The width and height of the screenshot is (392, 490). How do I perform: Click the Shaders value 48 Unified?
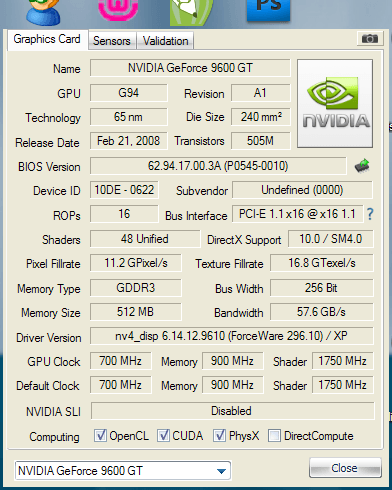[145, 239]
